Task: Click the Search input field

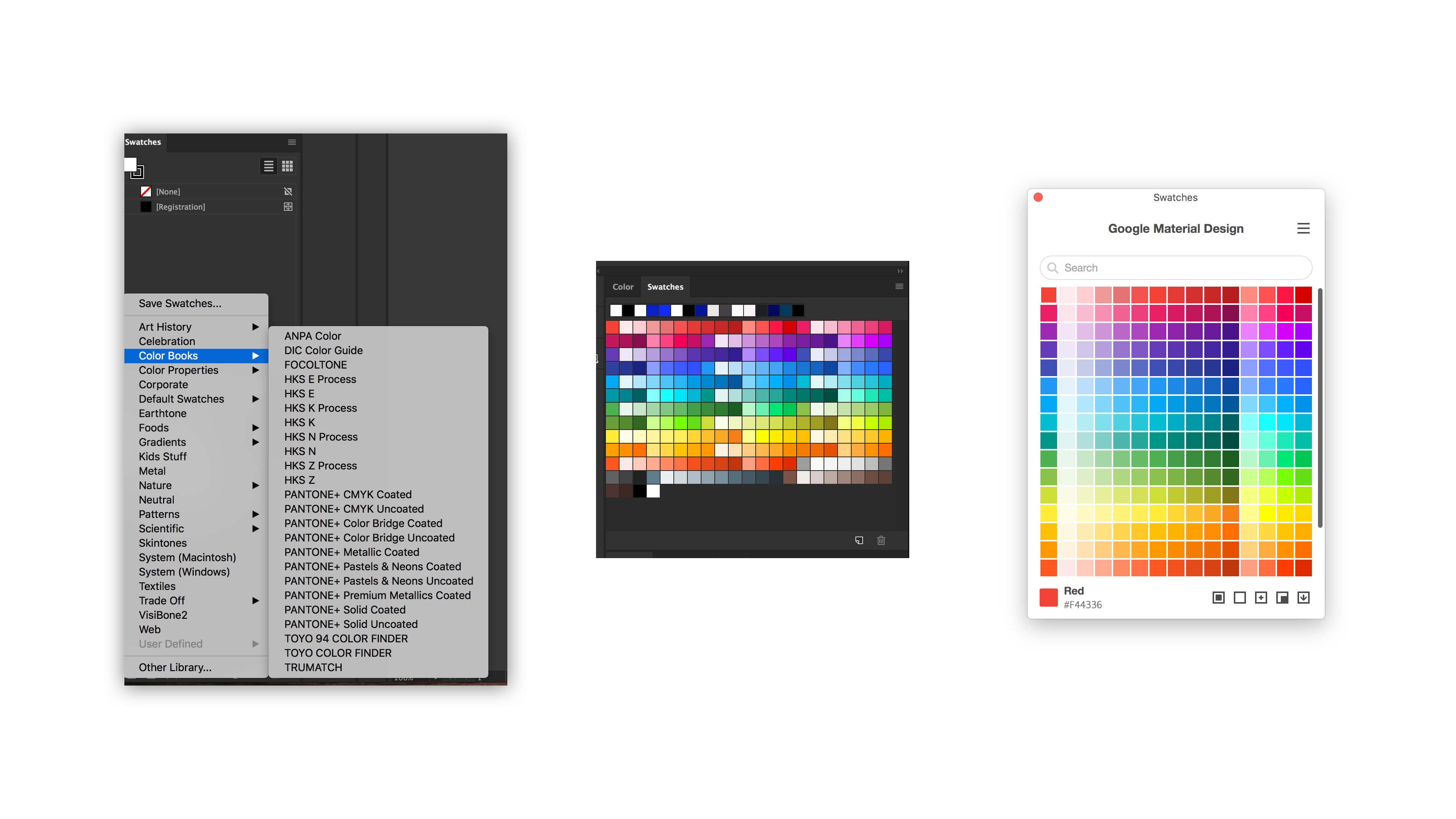Action: click(x=1176, y=268)
